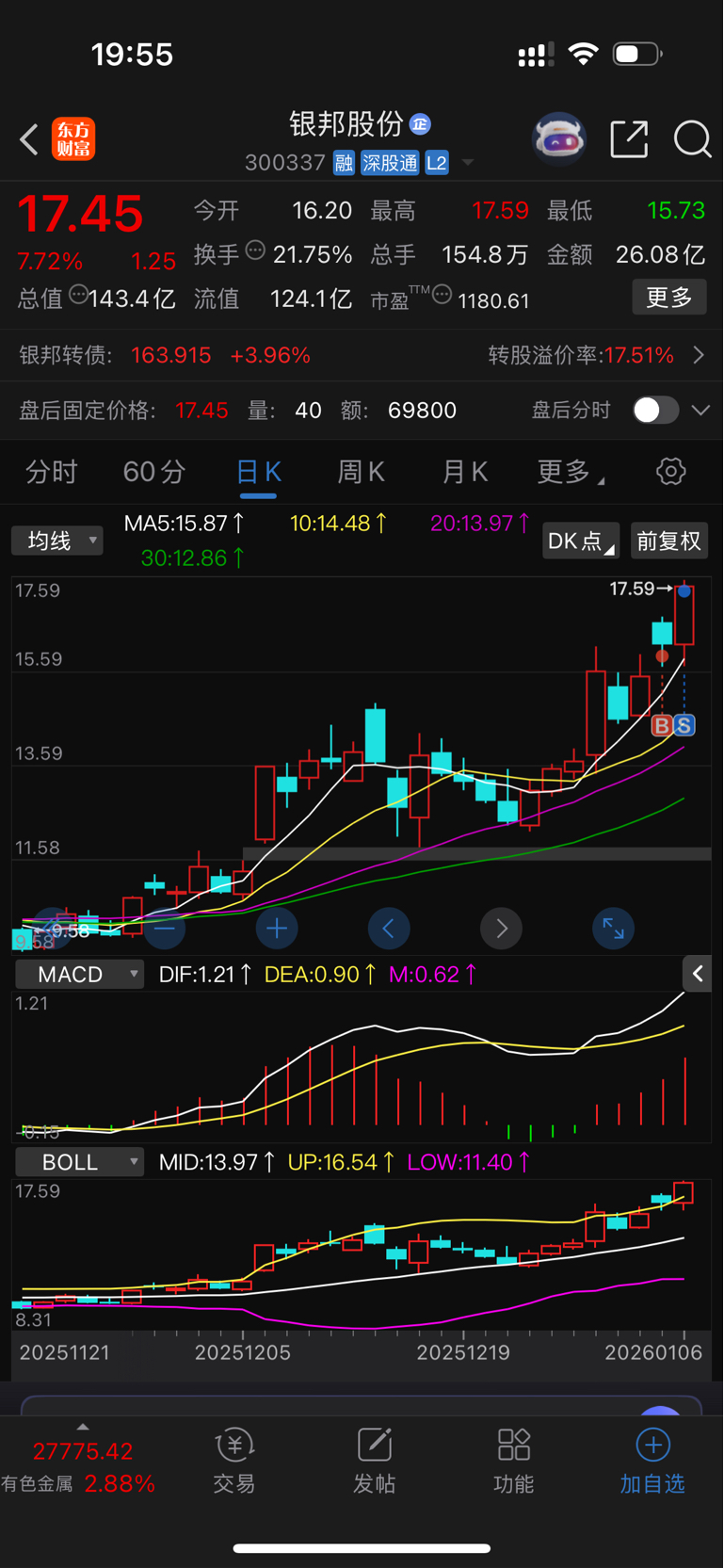Switch to the 60分 tab
The height and width of the screenshot is (1568, 724).
point(154,472)
